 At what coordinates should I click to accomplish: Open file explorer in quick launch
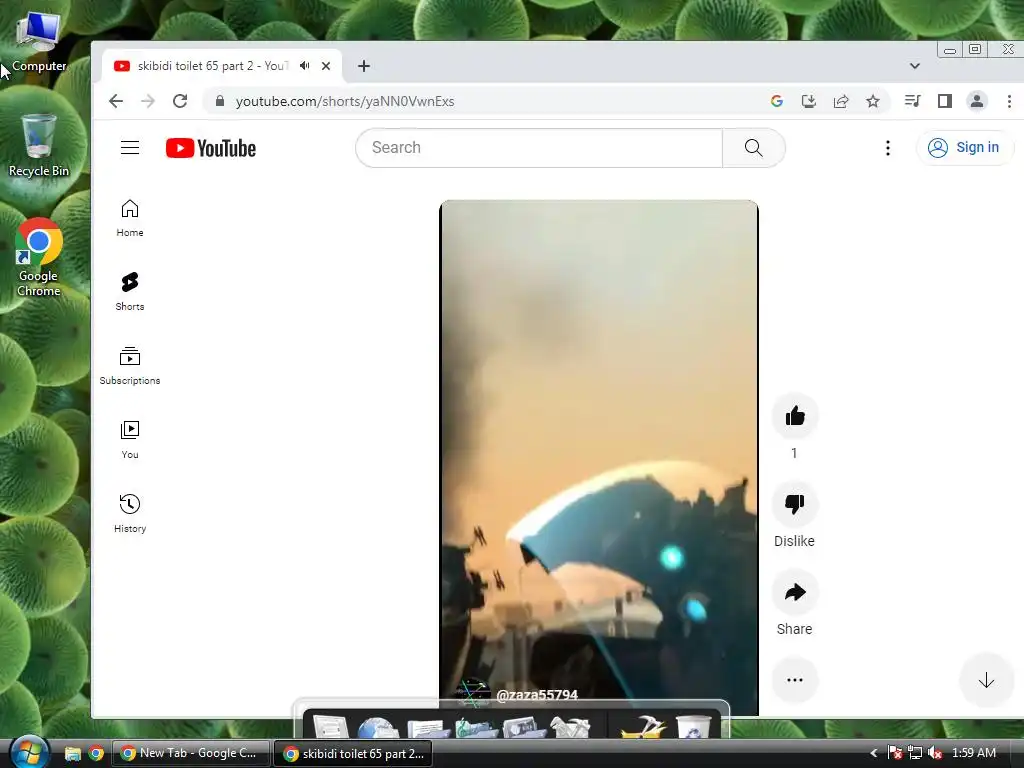(x=72, y=754)
